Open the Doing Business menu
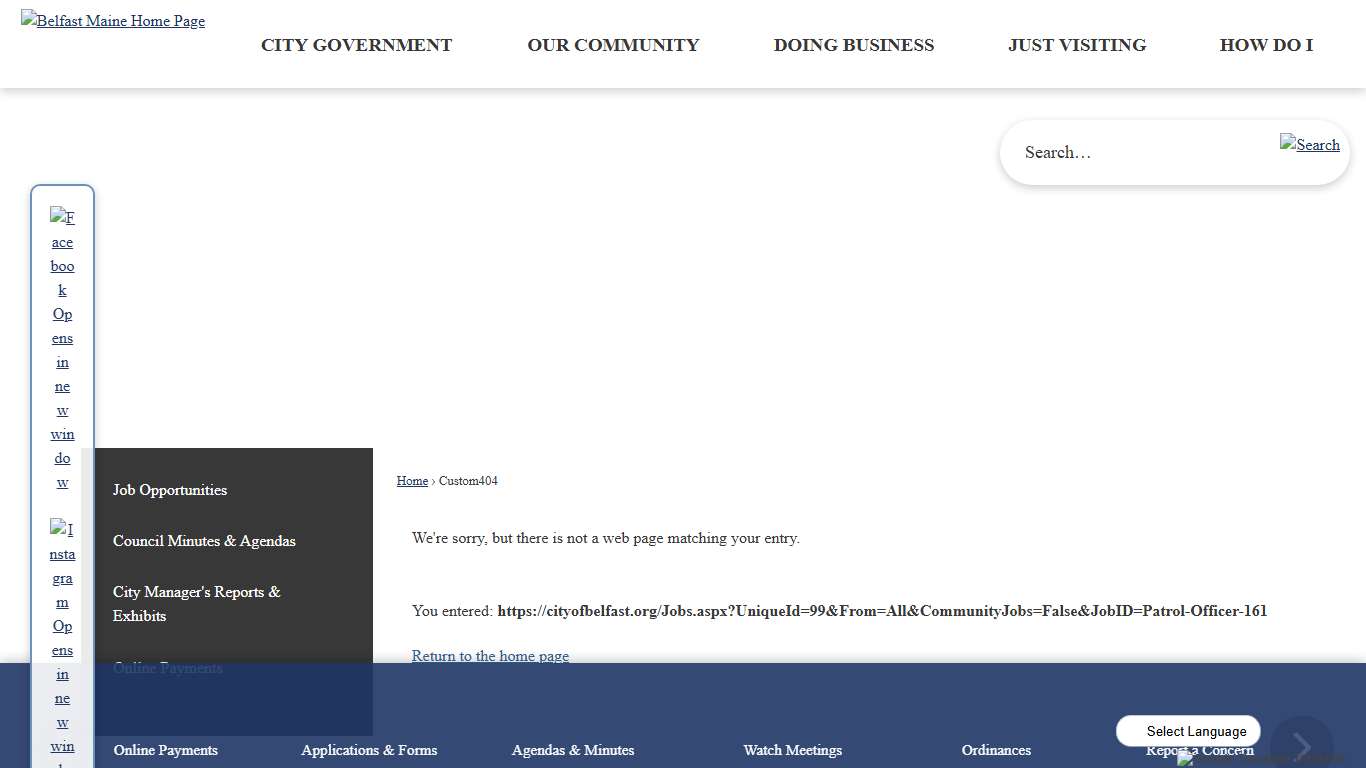 click(853, 45)
